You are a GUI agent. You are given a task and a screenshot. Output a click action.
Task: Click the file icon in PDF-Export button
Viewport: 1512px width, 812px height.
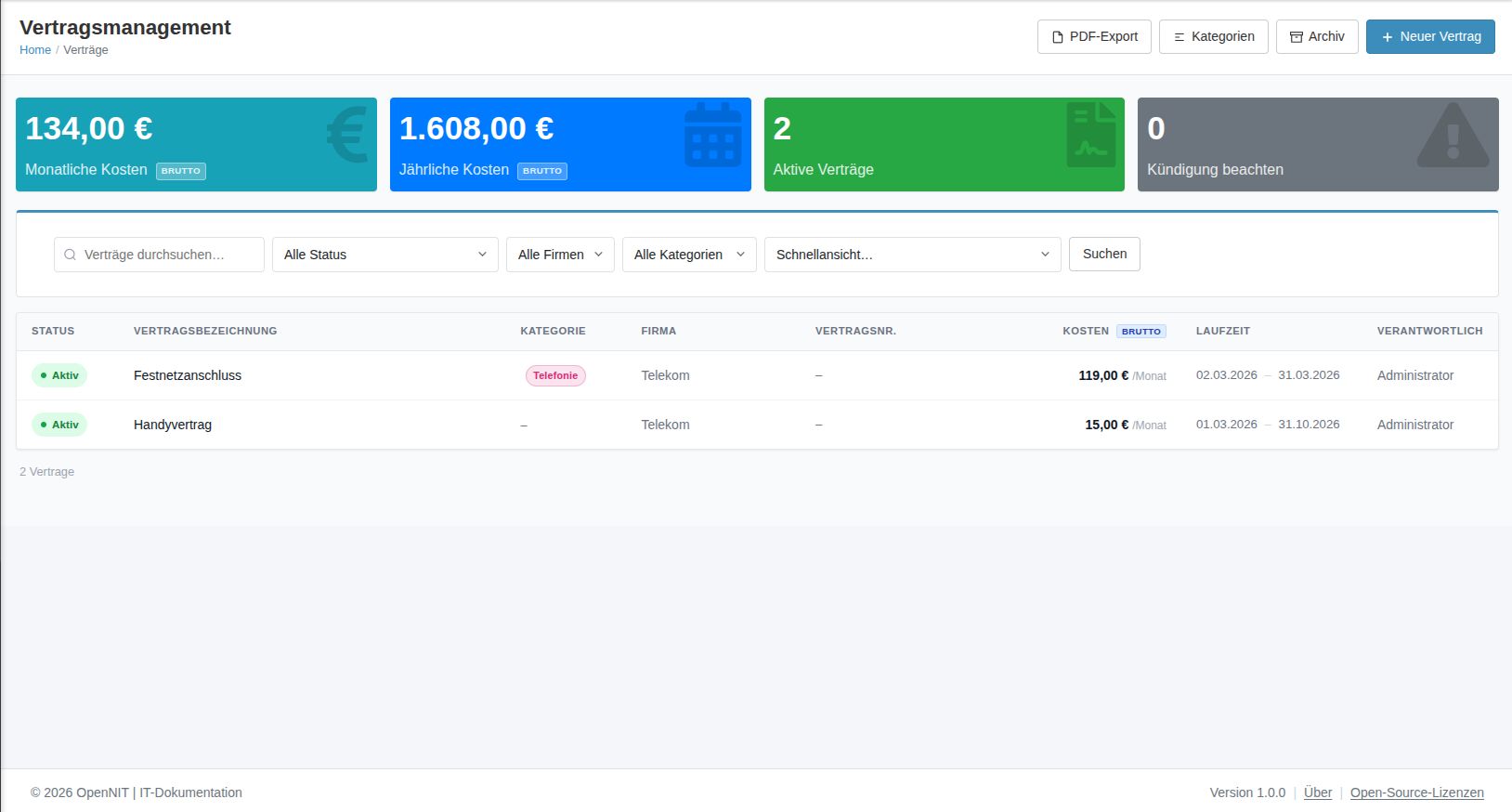coord(1057,37)
